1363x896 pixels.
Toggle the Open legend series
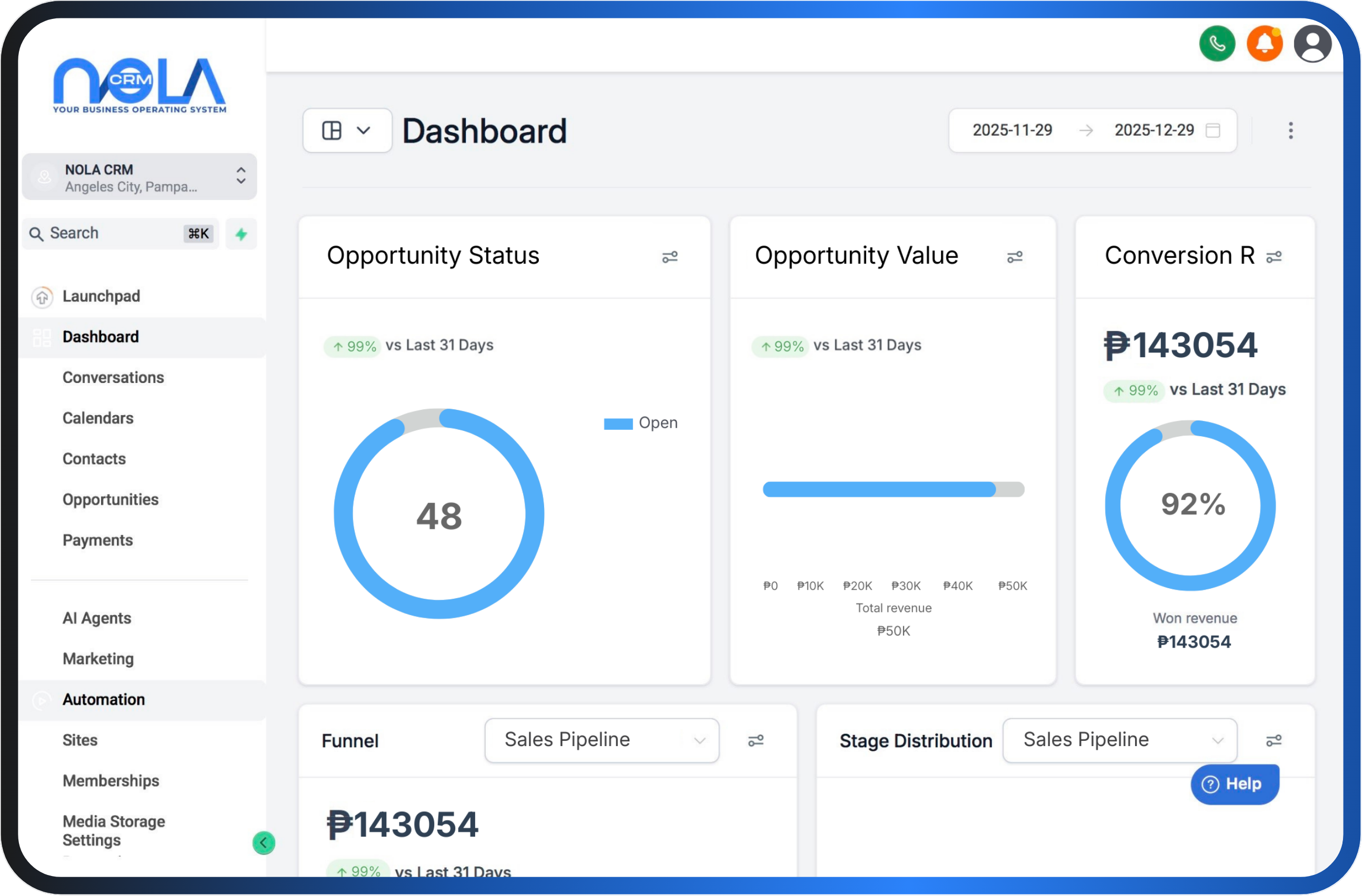(x=640, y=423)
